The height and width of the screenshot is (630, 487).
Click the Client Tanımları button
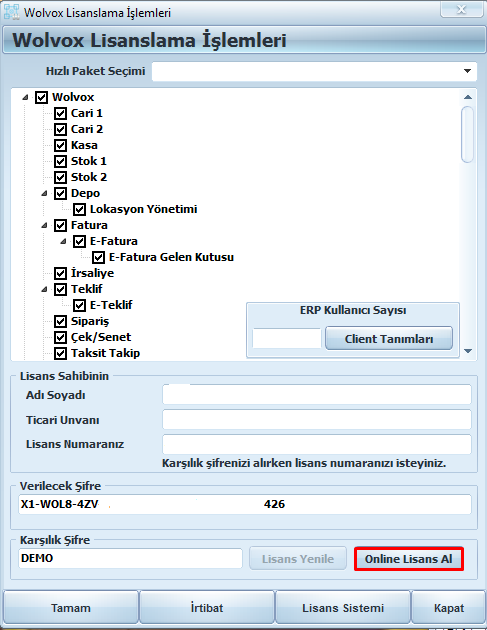389,338
